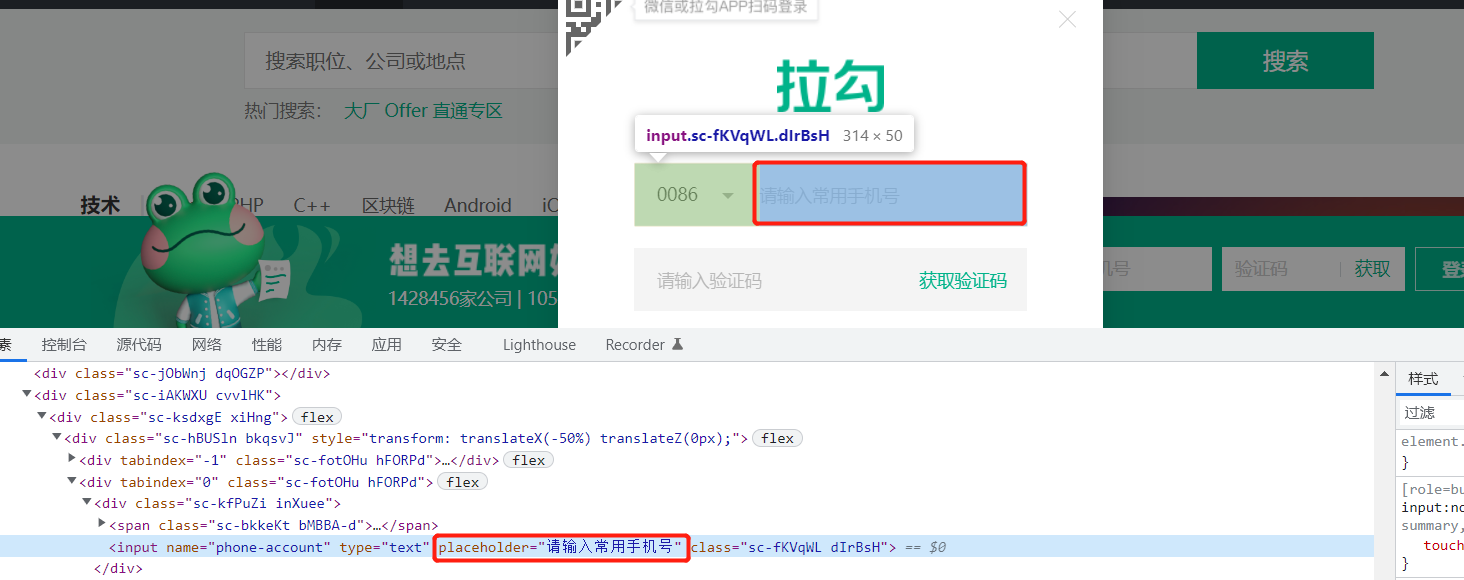This screenshot has width=1464, height=580.
Task: Select the Android category link
Action: (478, 205)
